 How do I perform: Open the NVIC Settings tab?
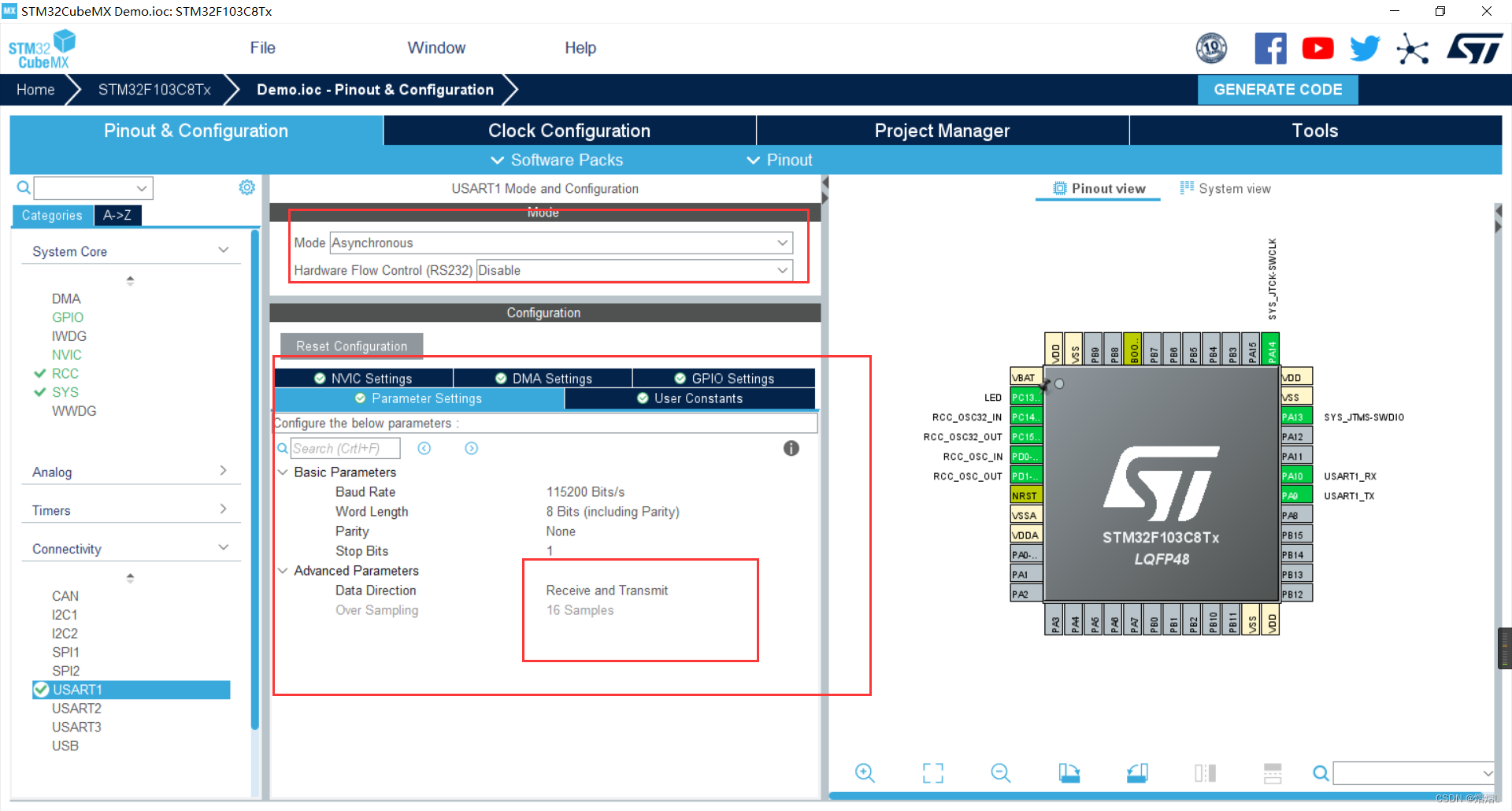click(363, 378)
